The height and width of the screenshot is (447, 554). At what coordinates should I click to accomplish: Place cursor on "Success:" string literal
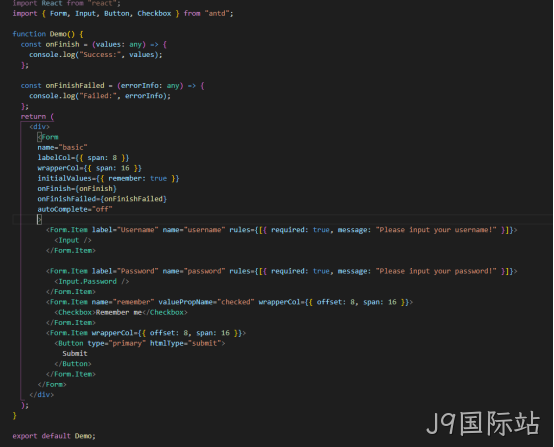pos(100,55)
